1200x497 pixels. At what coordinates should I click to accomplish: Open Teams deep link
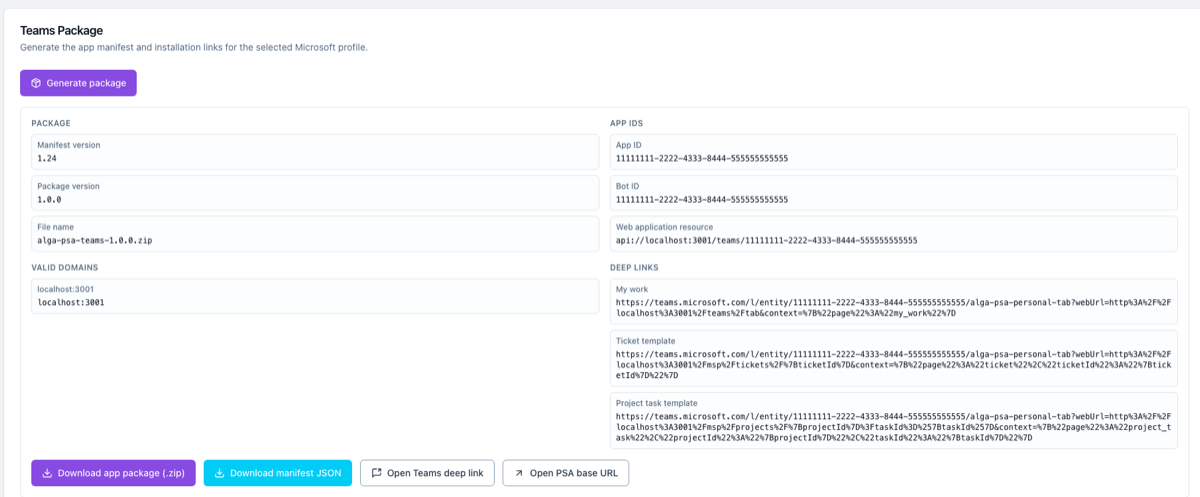click(427, 473)
